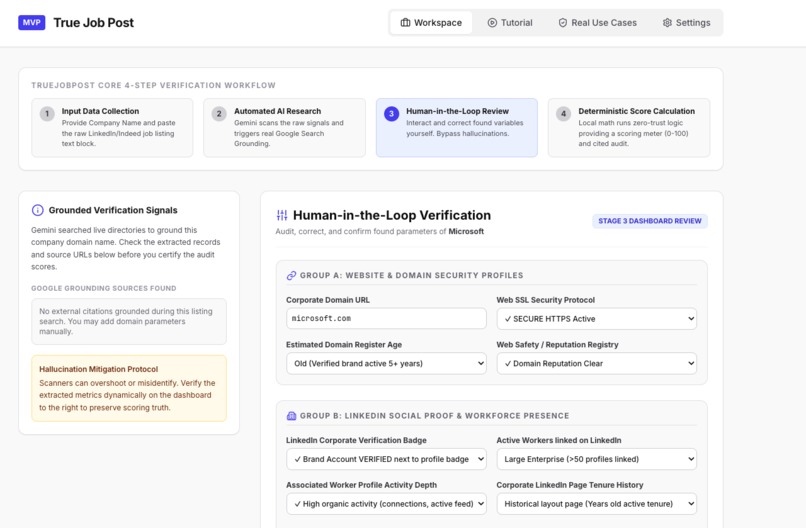806x528 pixels.
Task: Click the "LinkedIn Corporate Verification Badge" label
Action: pos(356,440)
